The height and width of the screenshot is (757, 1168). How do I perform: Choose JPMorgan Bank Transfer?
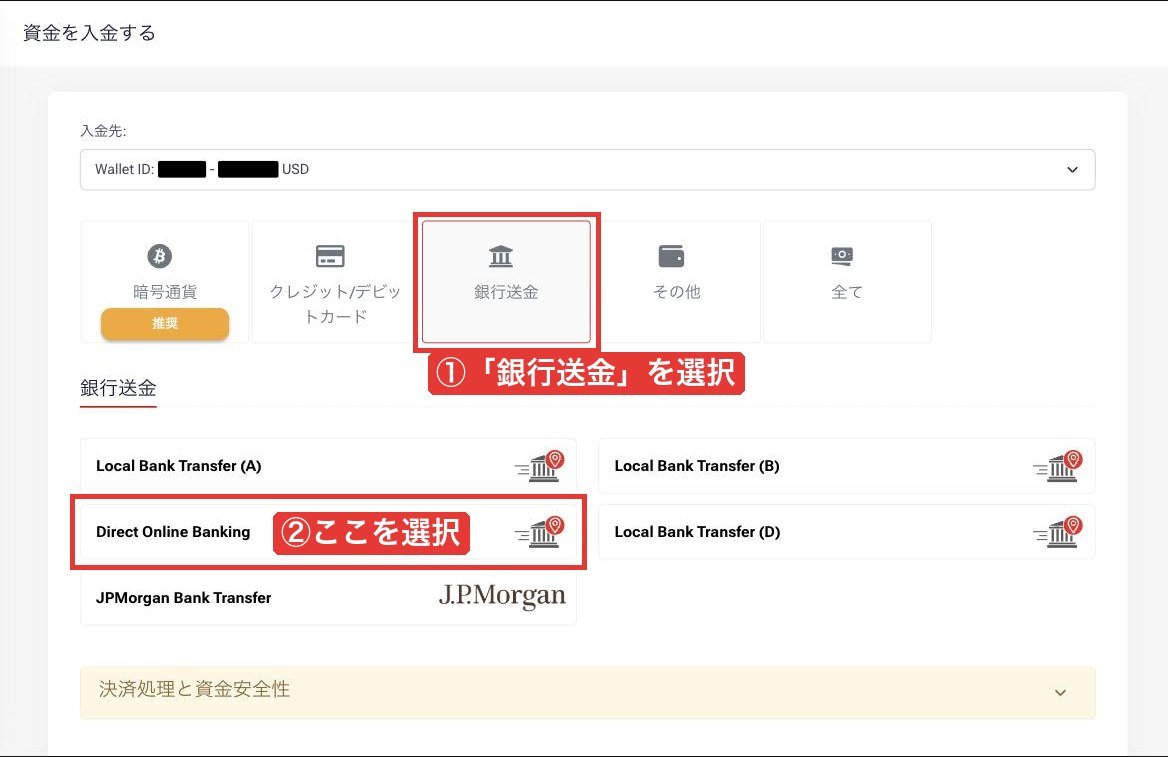click(x=328, y=598)
